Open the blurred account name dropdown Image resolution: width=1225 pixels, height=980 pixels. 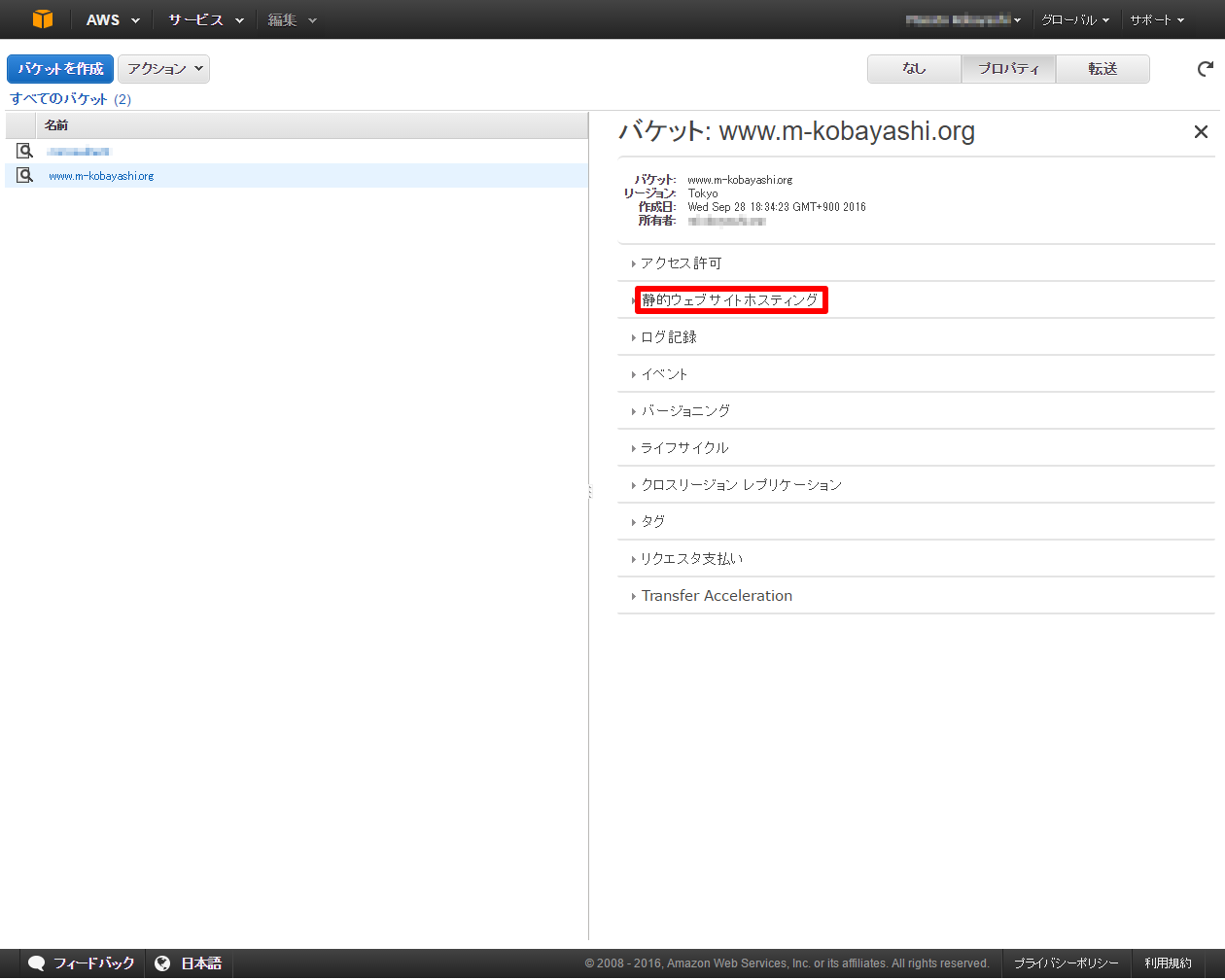(x=962, y=19)
